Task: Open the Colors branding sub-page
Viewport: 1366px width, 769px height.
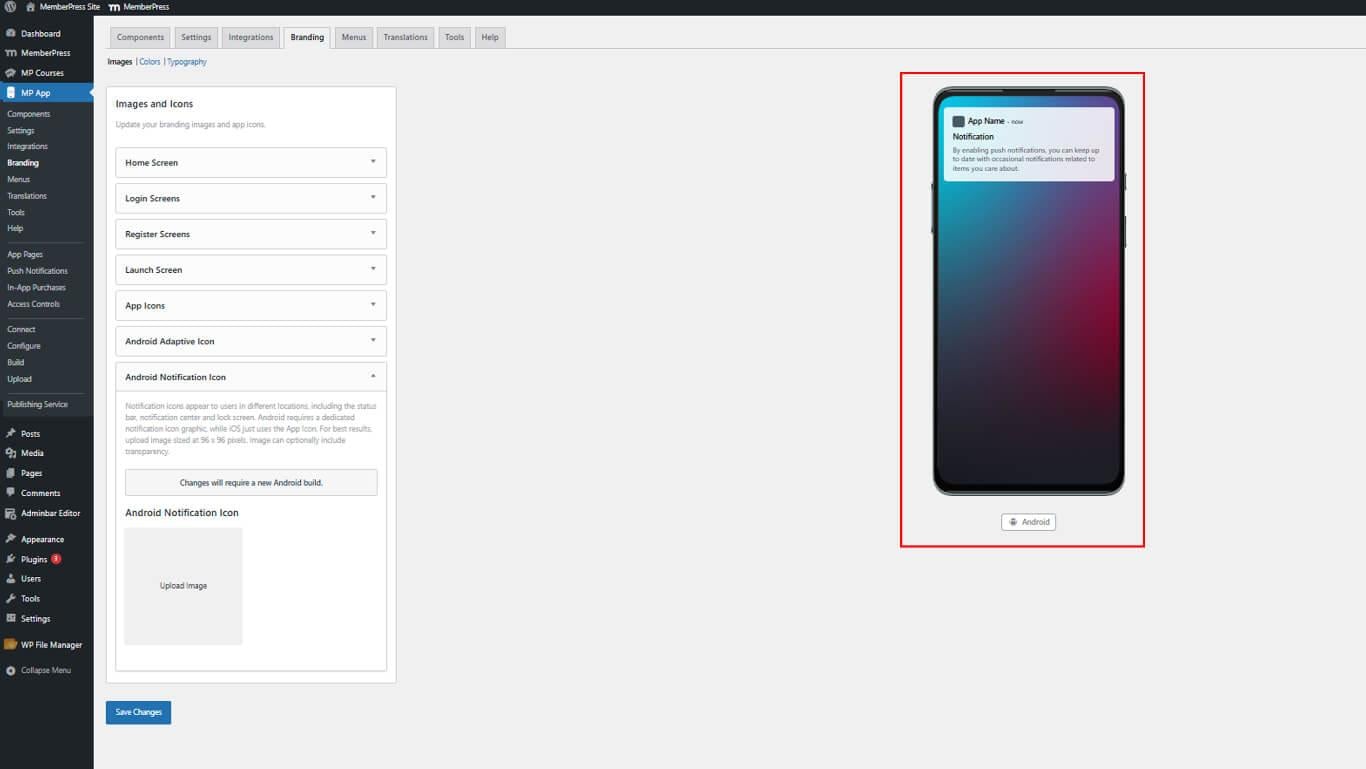Action: click(150, 62)
